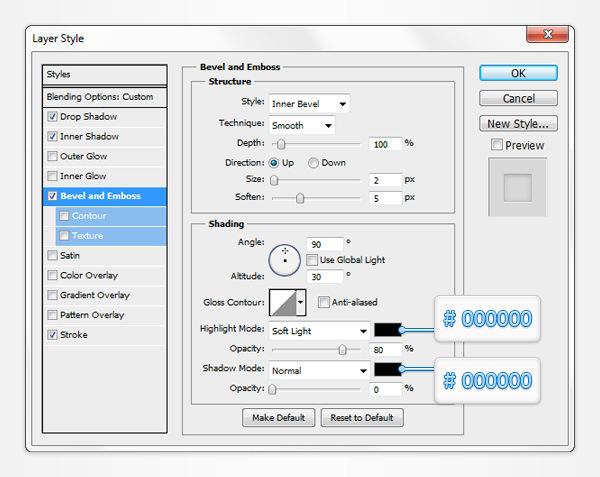Viewport: 600px width, 477px height.
Task: Click the style preview thumbnail
Action: [x=518, y=187]
